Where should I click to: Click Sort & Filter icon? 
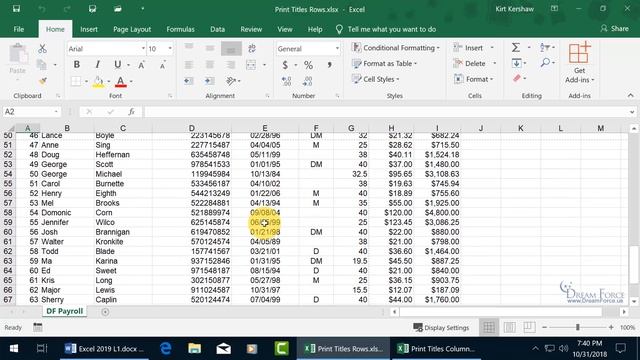[x=544, y=48]
